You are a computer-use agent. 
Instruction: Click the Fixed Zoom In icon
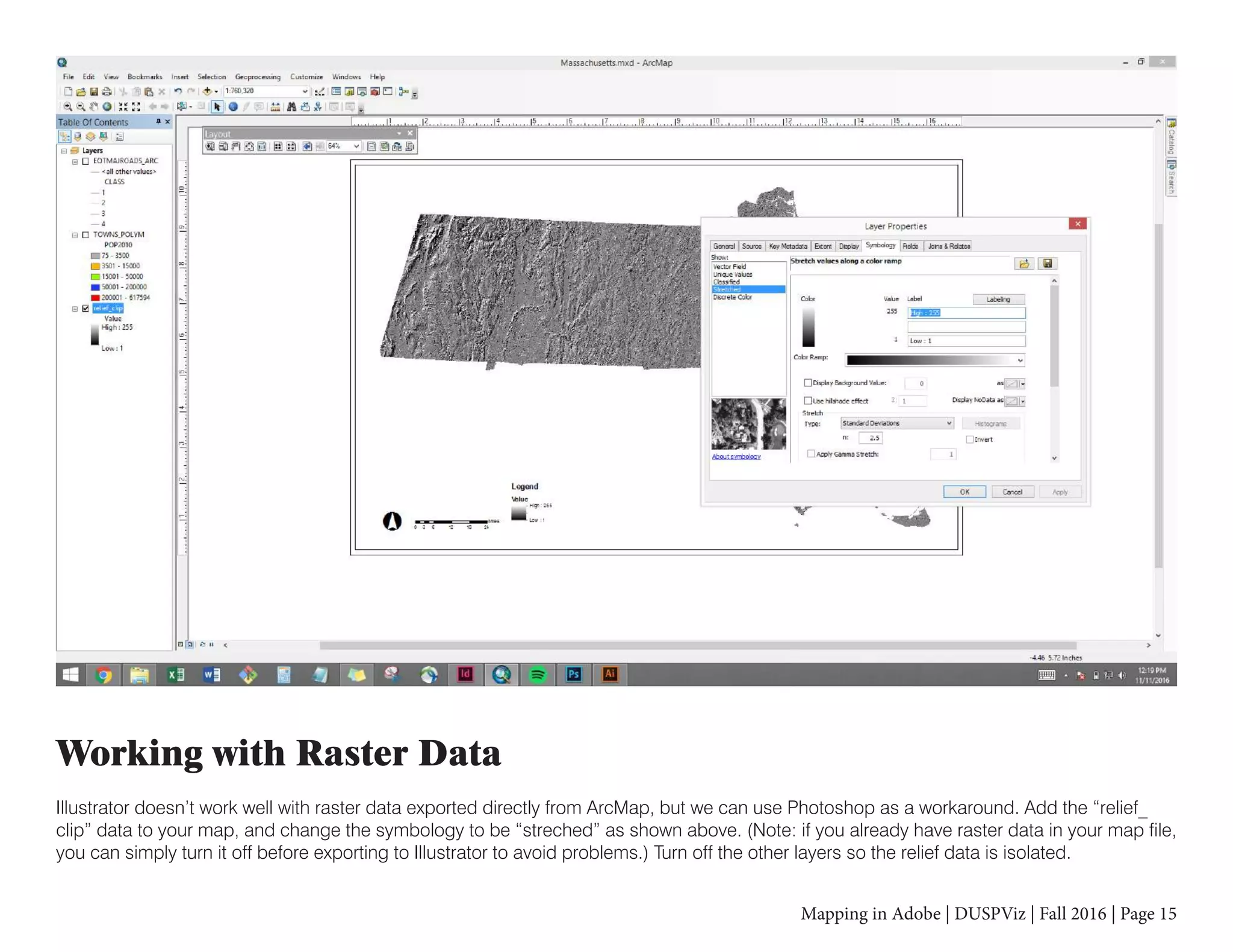[x=123, y=107]
